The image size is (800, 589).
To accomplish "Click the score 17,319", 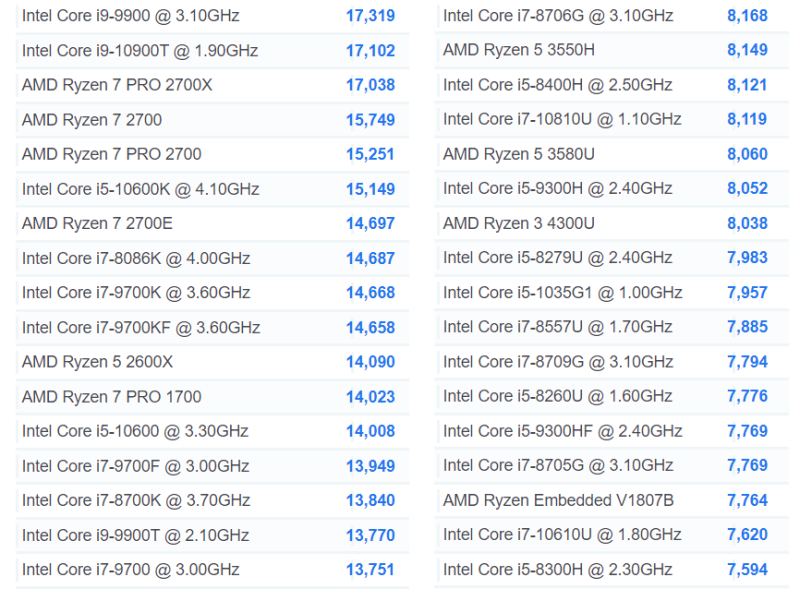I will [370, 16].
